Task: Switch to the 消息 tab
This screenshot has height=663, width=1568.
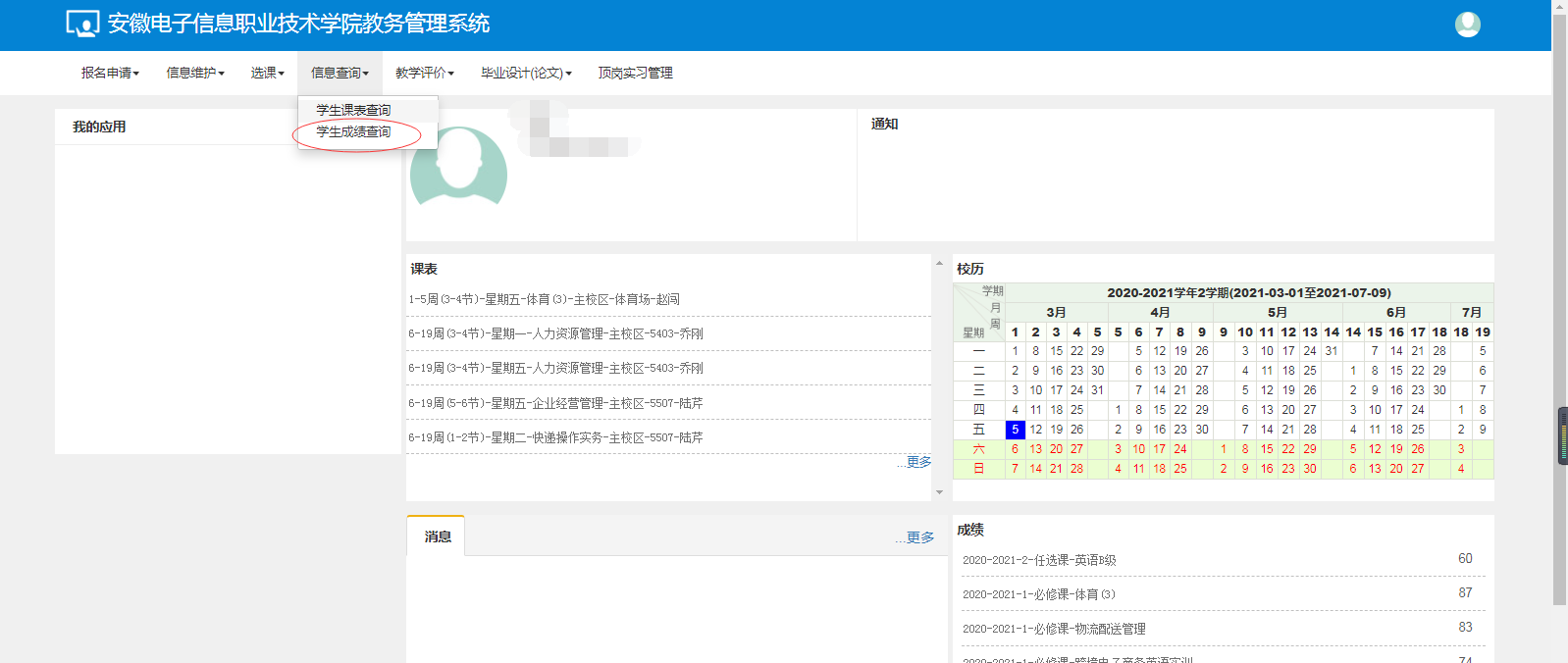Action: click(x=438, y=536)
